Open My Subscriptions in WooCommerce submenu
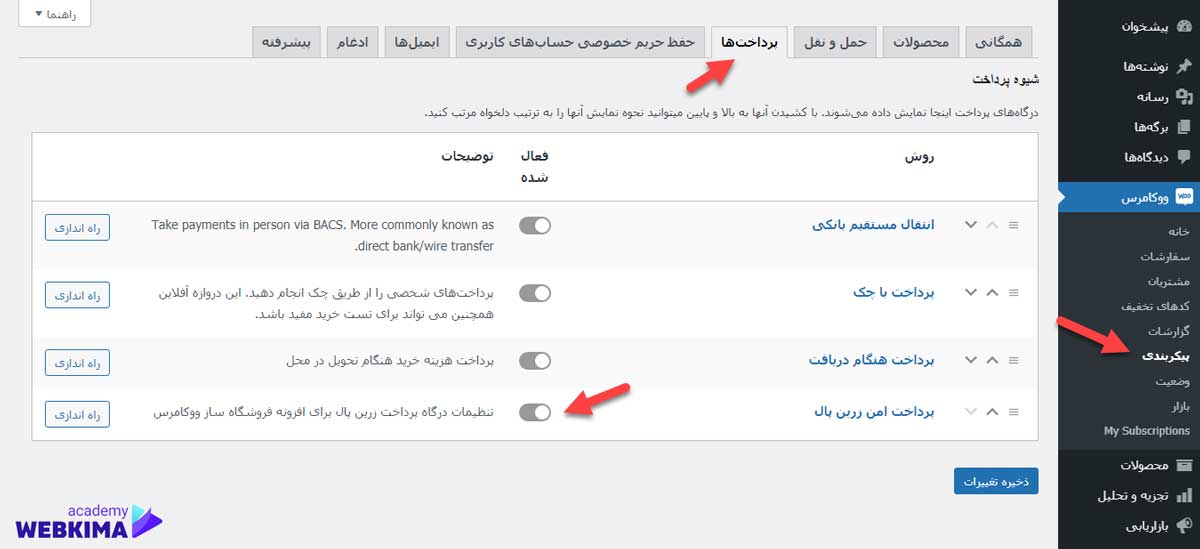 [x=1147, y=431]
